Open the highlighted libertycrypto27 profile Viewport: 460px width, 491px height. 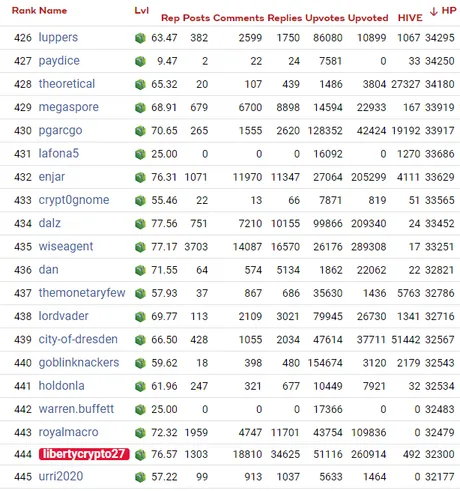(x=84, y=454)
